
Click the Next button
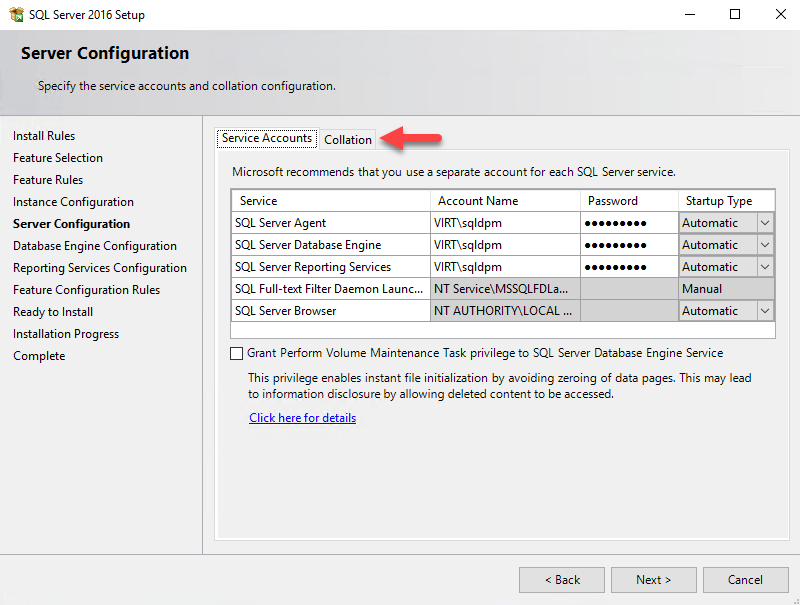pos(654,580)
